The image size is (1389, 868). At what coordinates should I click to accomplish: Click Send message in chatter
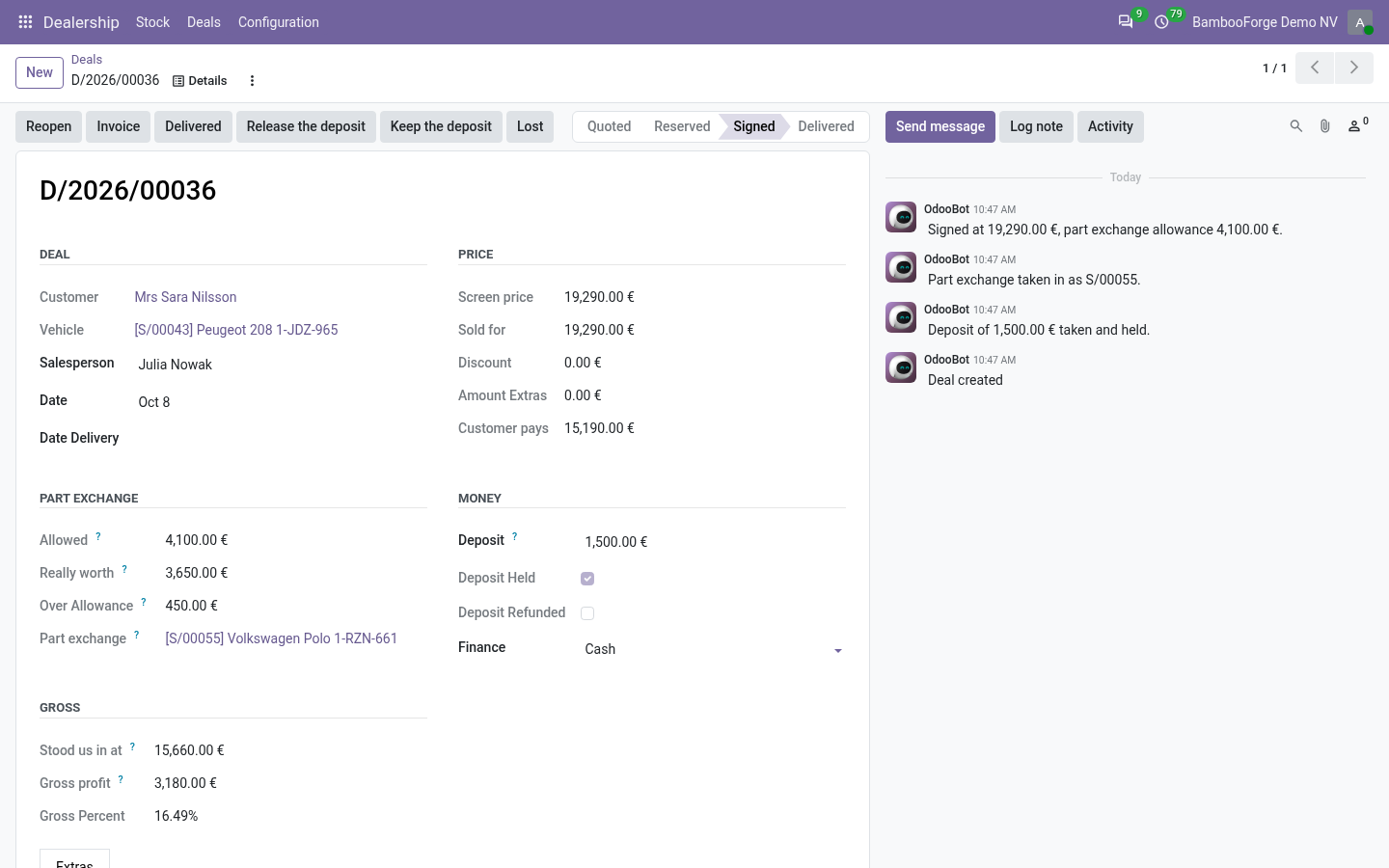coord(940,126)
